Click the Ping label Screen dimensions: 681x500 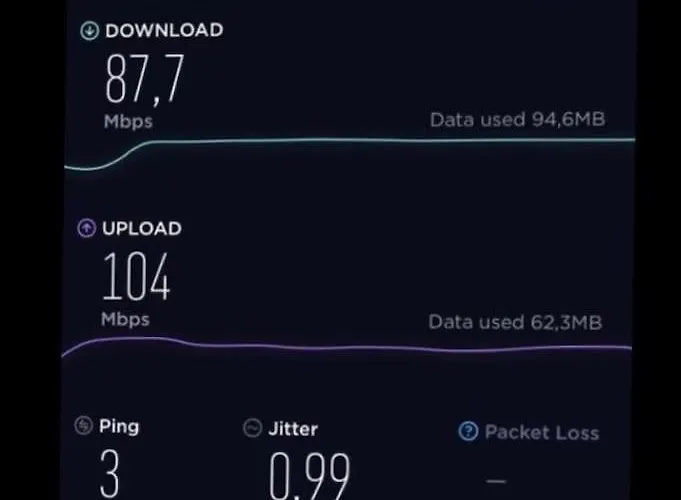(119, 427)
